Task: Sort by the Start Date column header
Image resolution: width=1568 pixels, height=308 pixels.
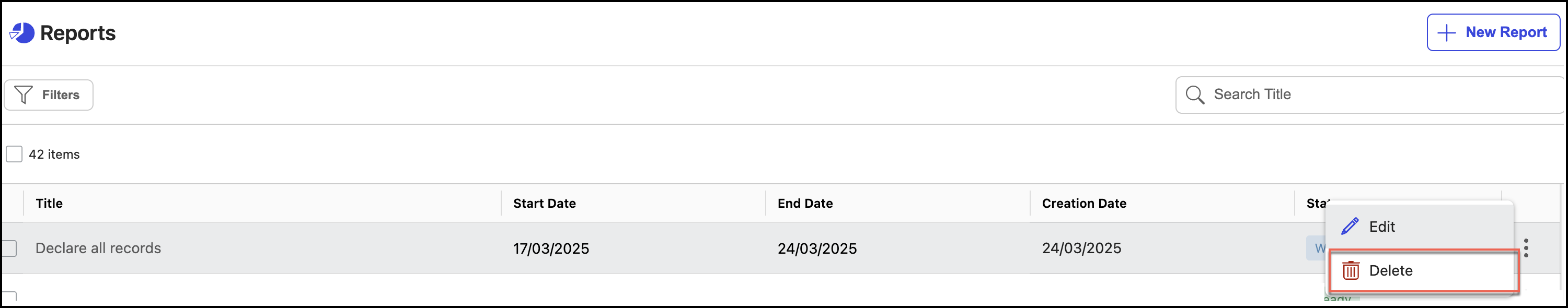Action: (544, 204)
